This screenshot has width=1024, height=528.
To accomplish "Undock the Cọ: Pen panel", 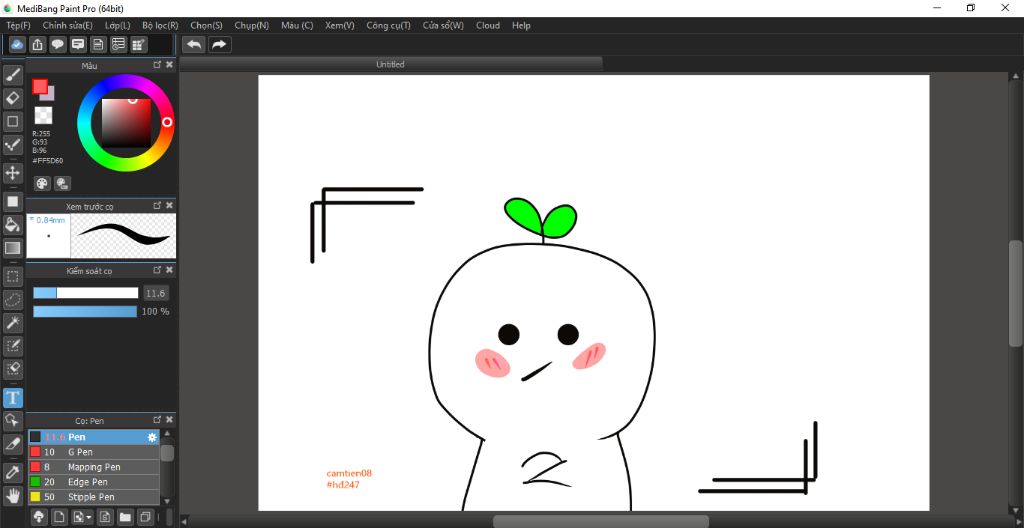I will pos(157,420).
